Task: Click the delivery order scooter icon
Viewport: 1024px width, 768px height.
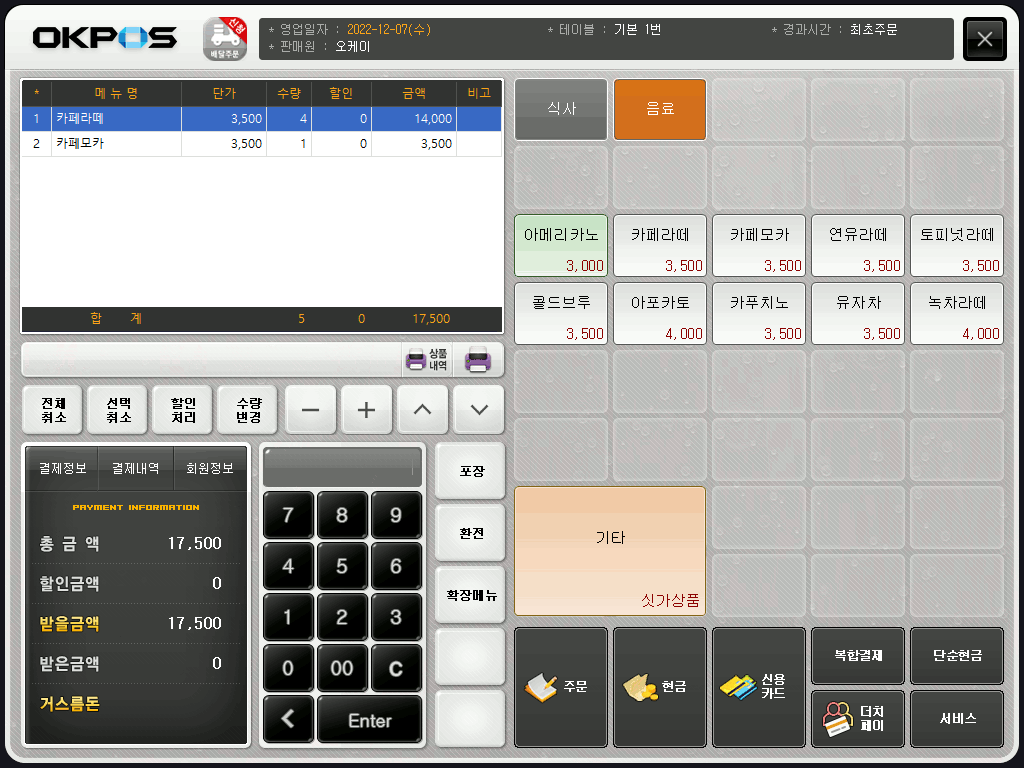Action: (x=225, y=39)
